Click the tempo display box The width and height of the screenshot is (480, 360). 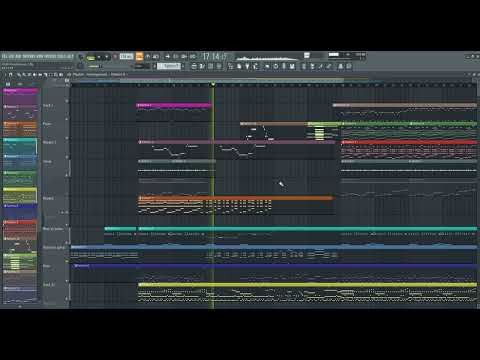tap(126, 57)
